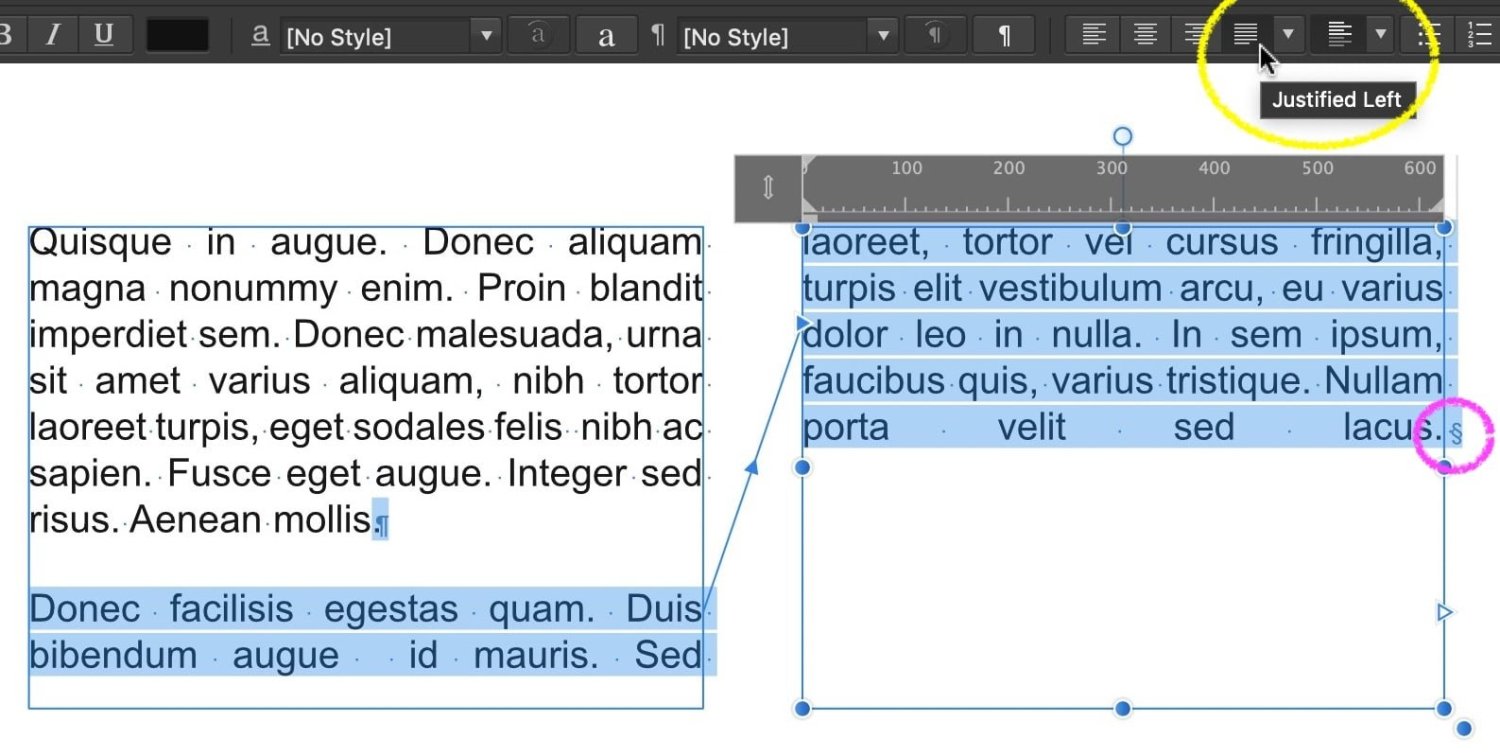Viewport: 1500px width, 756px height.
Task: Click the Justified Left tooltip label
Action: 1338,99
